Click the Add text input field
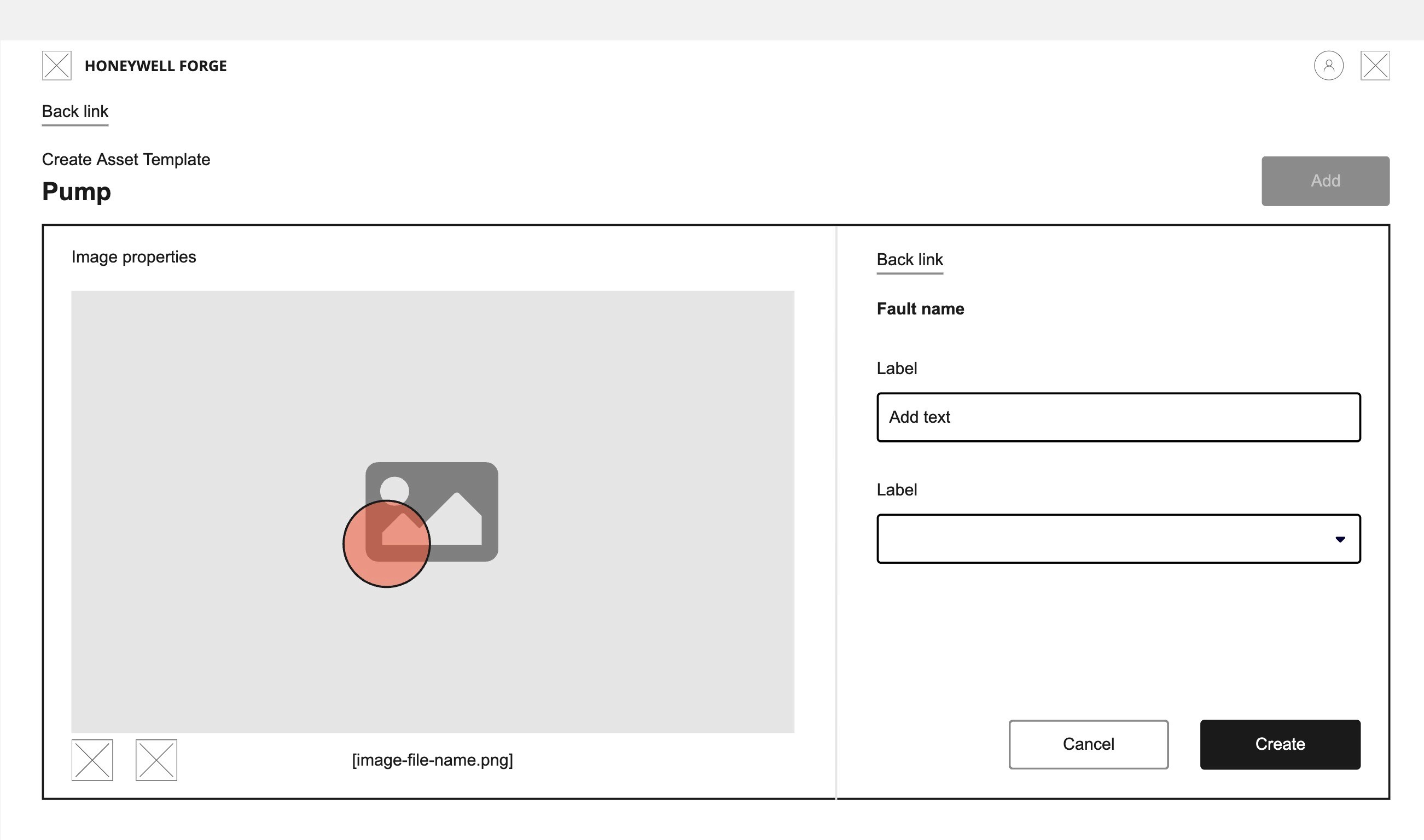This screenshot has width=1424, height=840. [x=1117, y=417]
